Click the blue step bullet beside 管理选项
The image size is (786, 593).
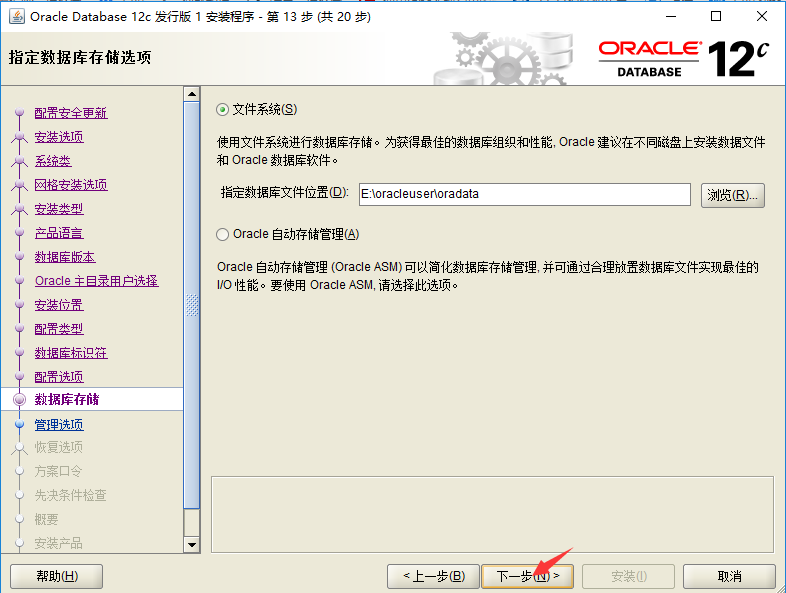pyautogui.click(x=20, y=424)
